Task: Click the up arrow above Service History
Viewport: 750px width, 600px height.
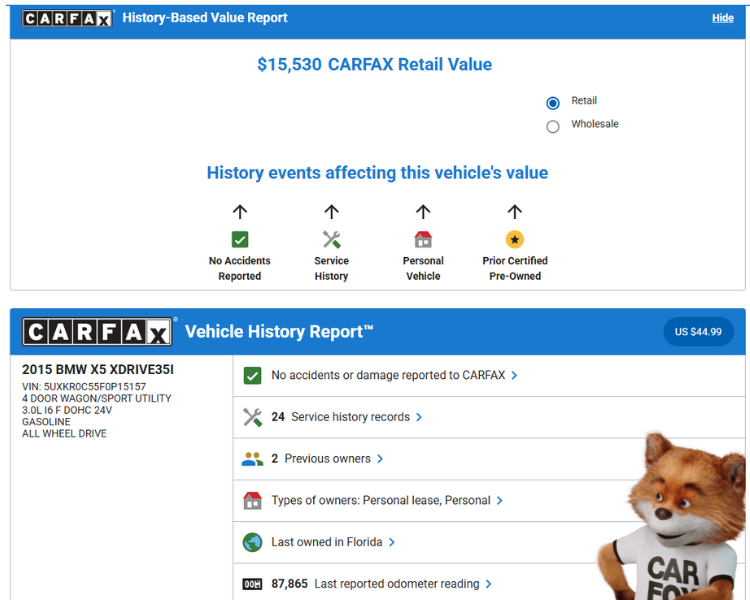Action: (331, 211)
